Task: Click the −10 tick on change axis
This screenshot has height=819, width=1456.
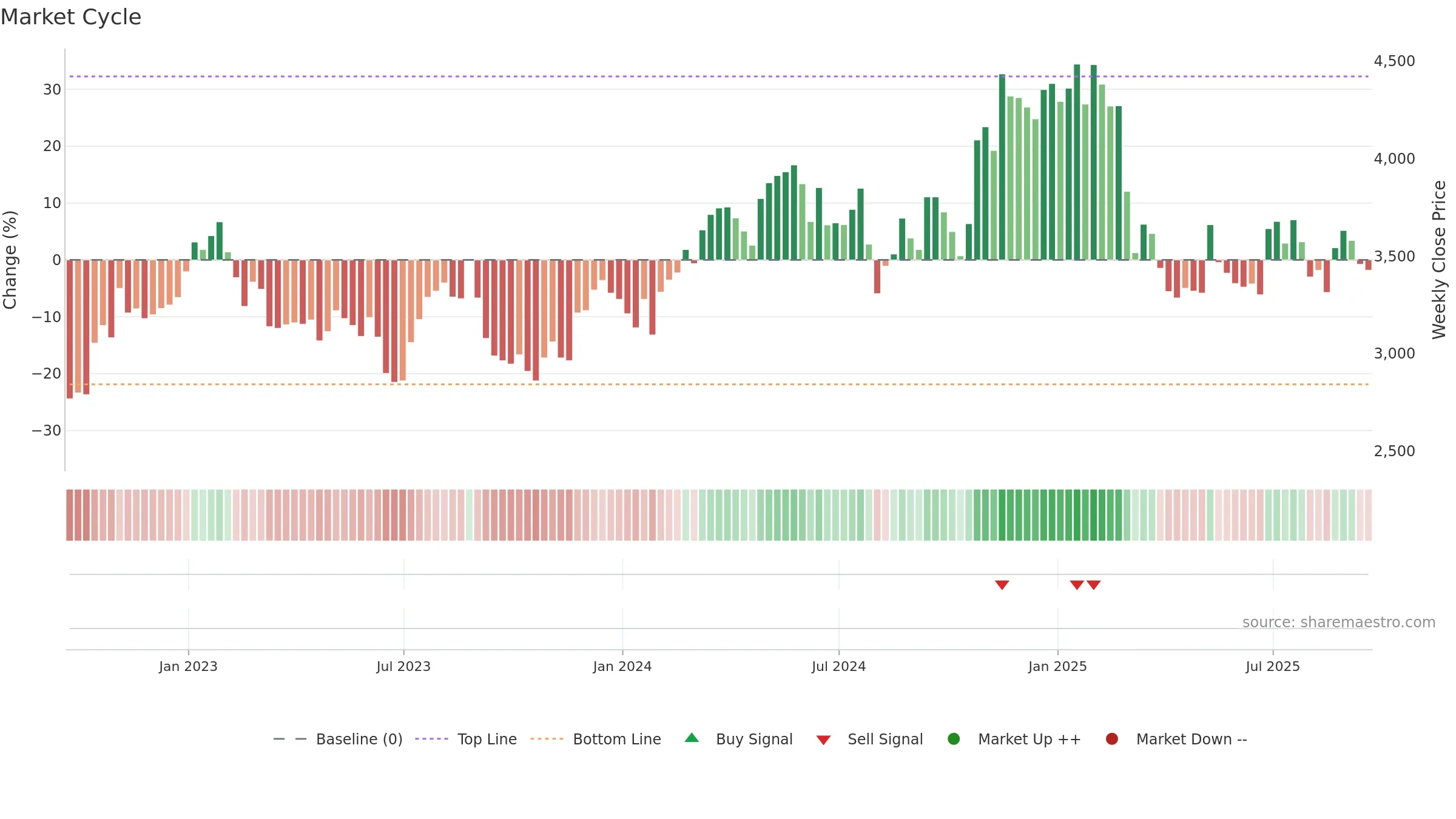Action: point(47,317)
